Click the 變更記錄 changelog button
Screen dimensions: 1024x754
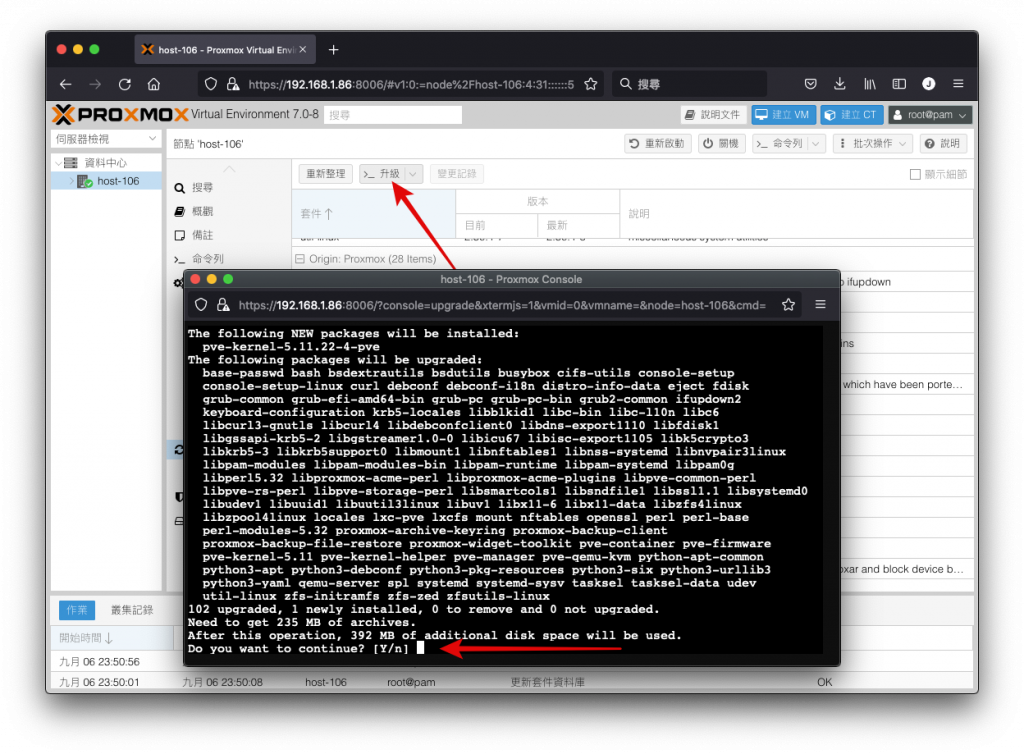[x=456, y=174]
